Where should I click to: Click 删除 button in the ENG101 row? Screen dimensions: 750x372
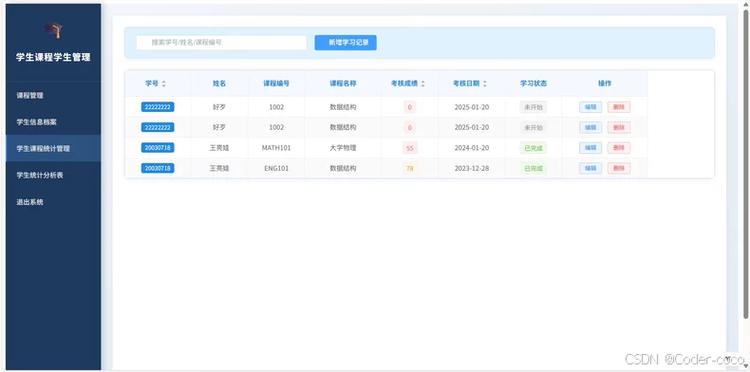point(619,168)
